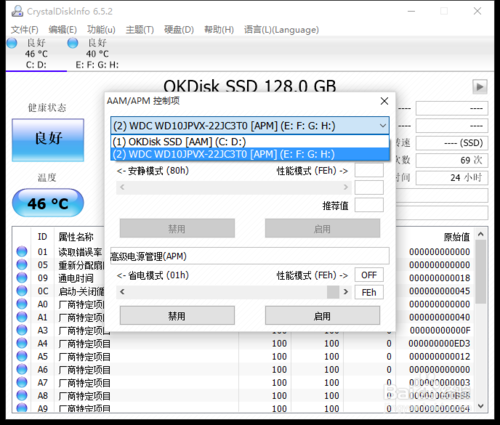Click the APM slider thumb

click(333, 292)
